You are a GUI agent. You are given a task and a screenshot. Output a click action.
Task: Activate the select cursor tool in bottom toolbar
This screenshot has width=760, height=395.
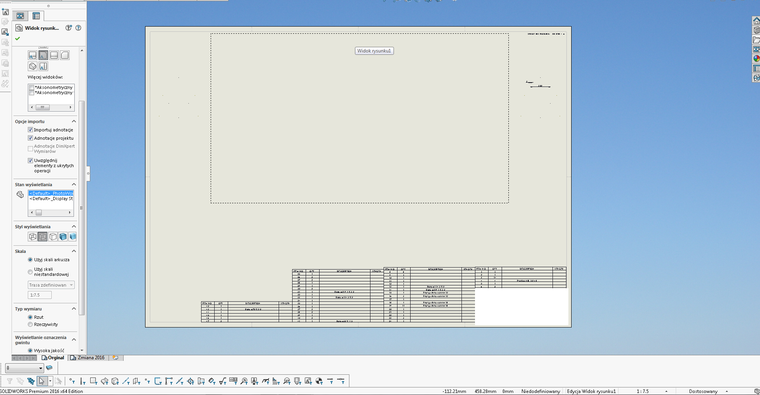pos(42,381)
